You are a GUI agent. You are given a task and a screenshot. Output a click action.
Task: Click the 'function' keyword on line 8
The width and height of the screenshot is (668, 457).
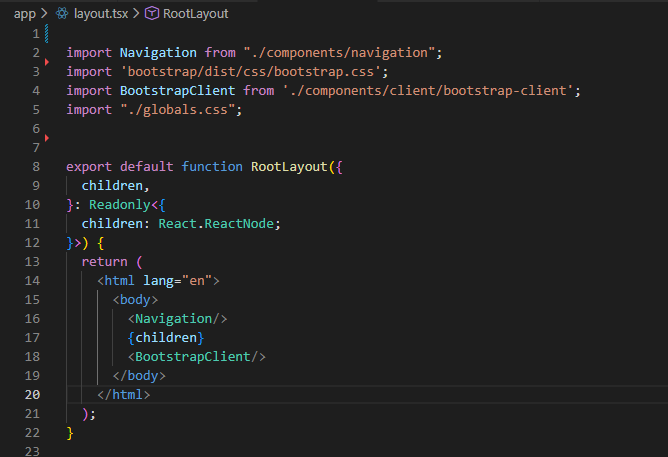[212, 167]
